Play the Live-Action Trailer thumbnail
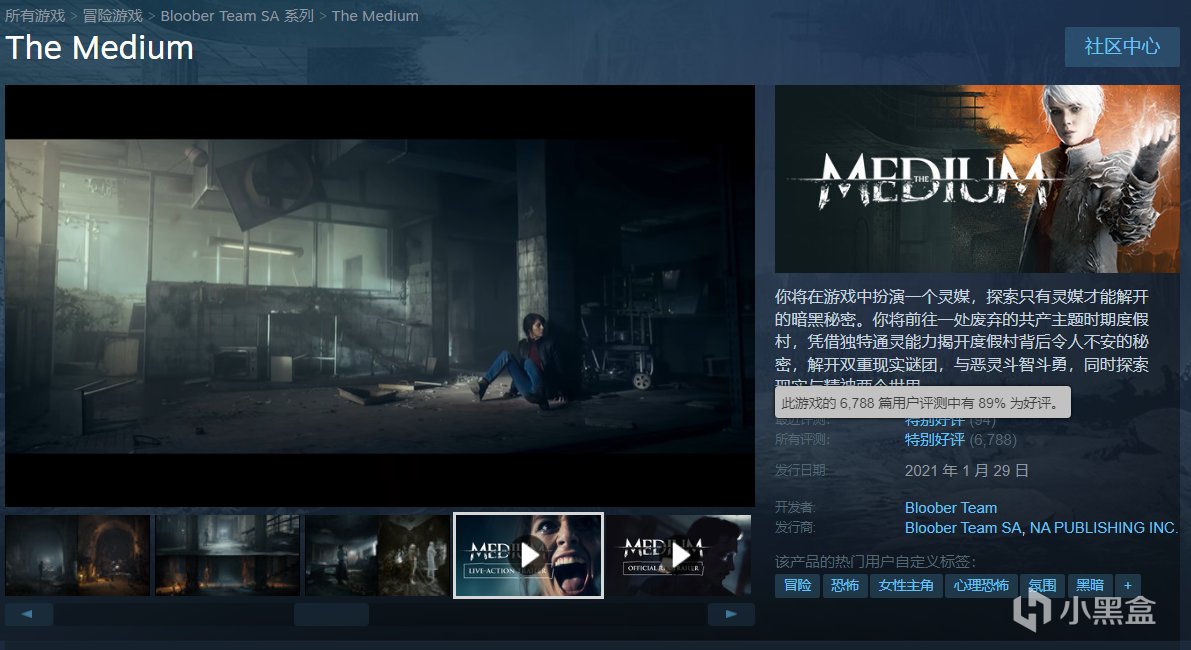 point(529,555)
